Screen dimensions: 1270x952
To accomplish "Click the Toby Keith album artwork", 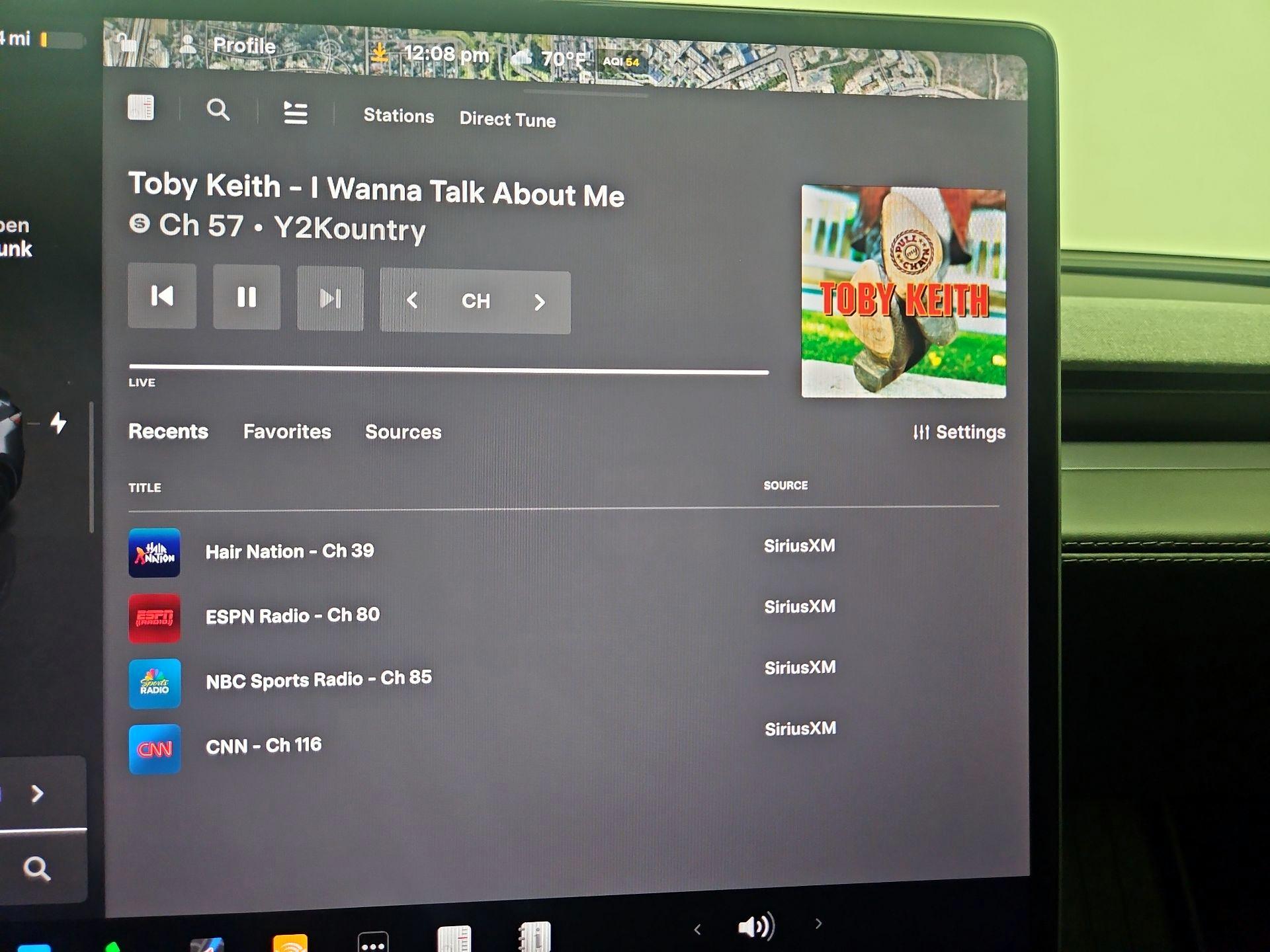I will (903, 292).
